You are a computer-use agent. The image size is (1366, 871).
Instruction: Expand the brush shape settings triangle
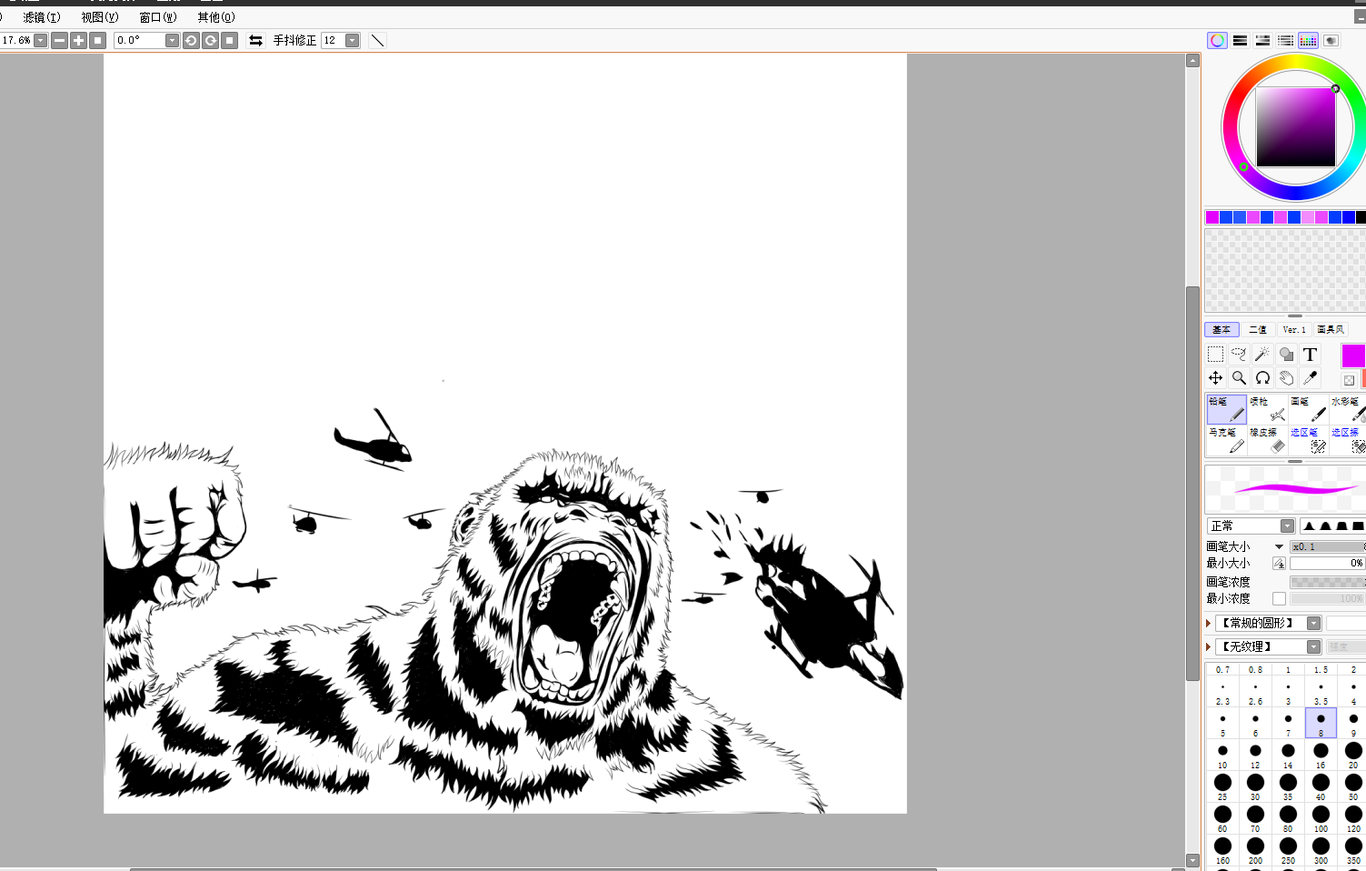1209,623
